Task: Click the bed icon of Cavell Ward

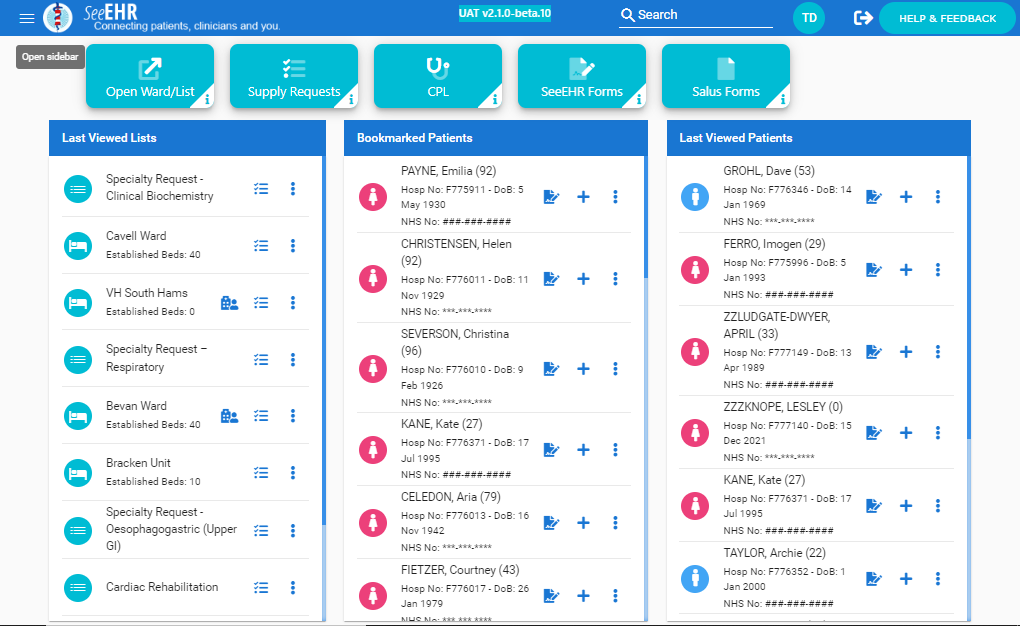Action: pyautogui.click(x=78, y=246)
